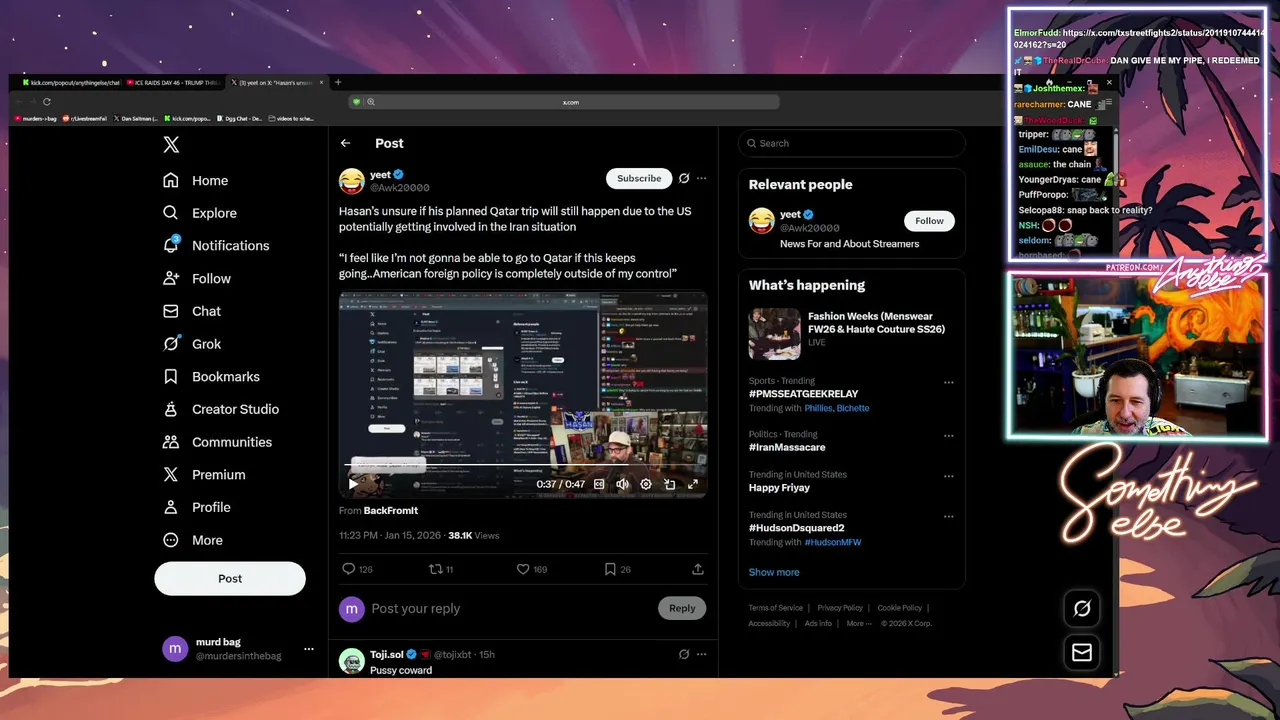
Task: Open options for #HudsonDsquared2 trend
Action: click(x=949, y=517)
